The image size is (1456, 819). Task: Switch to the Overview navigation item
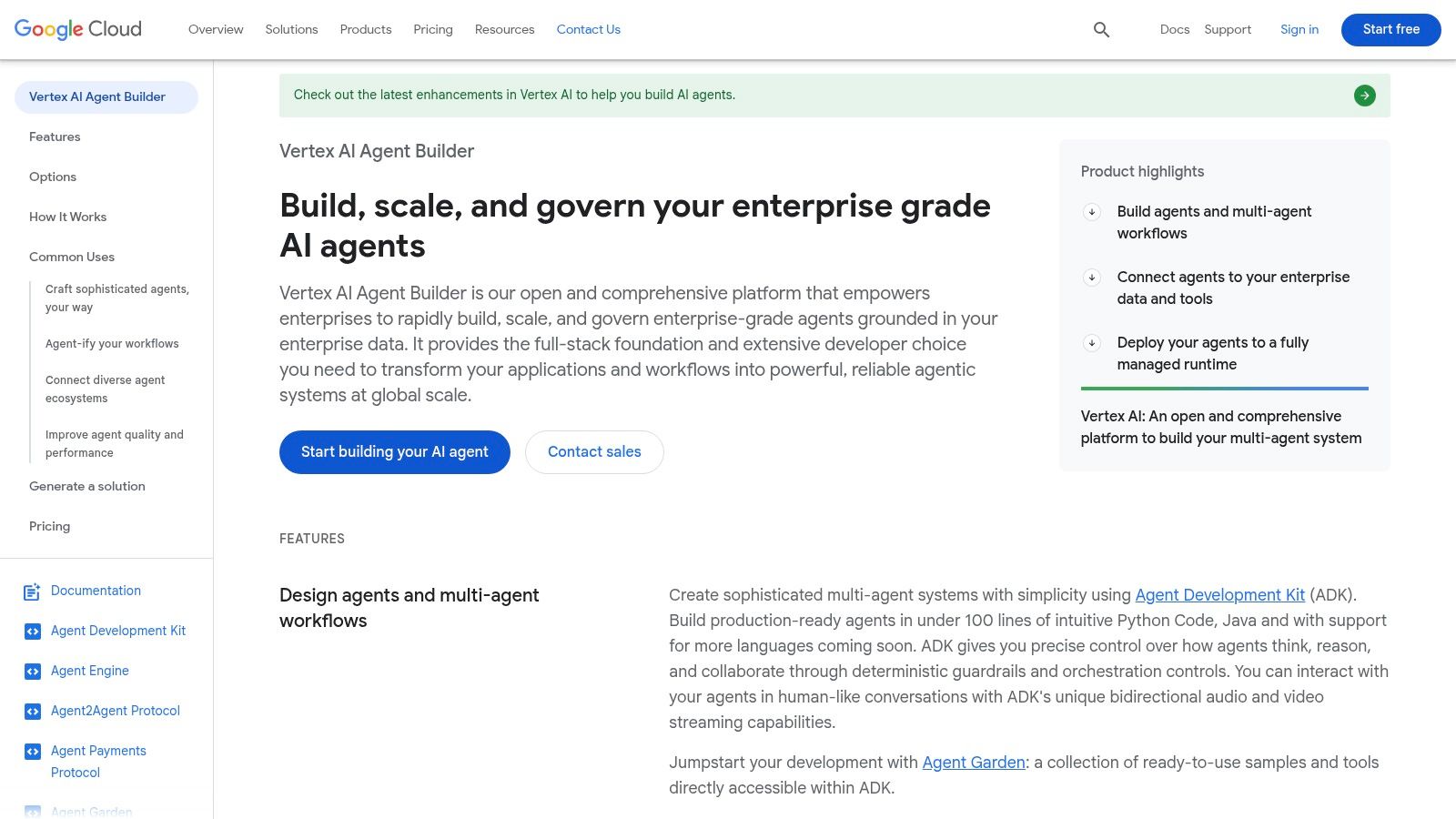[215, 29]
